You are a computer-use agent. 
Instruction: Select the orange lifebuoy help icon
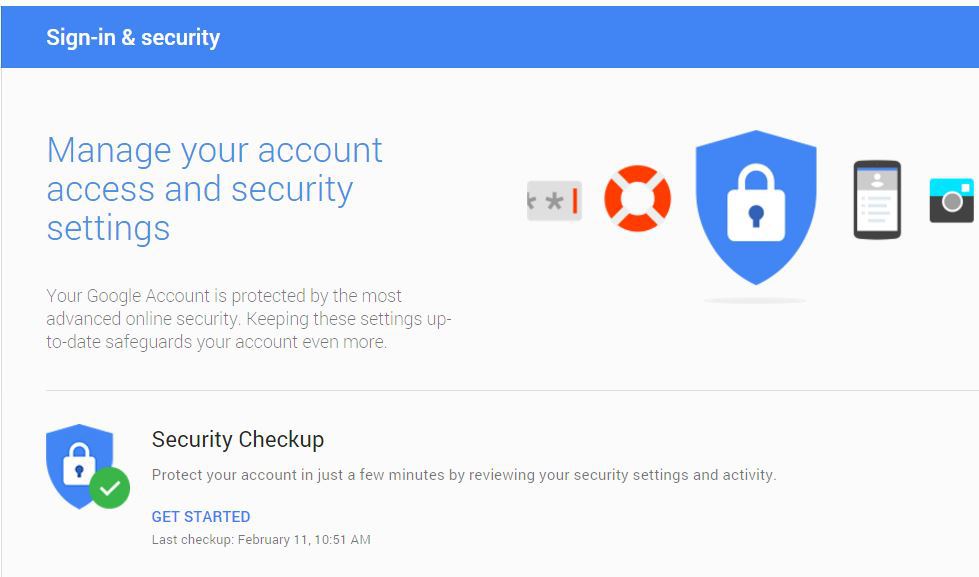(x=637, y=198)
